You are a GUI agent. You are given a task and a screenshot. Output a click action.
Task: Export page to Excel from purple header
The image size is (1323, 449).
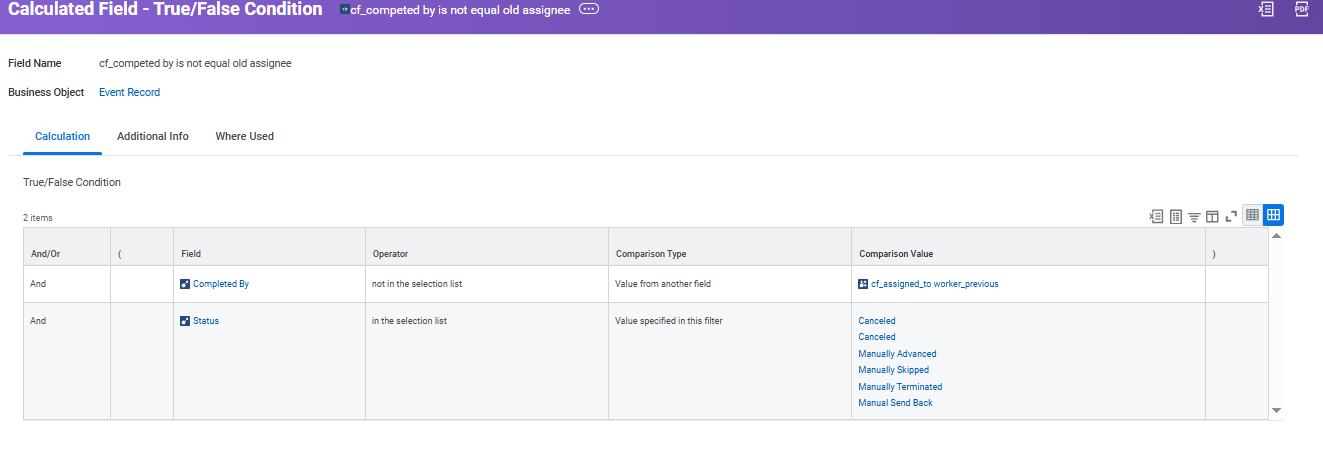pyautogui.click(x=1266, y=9)
